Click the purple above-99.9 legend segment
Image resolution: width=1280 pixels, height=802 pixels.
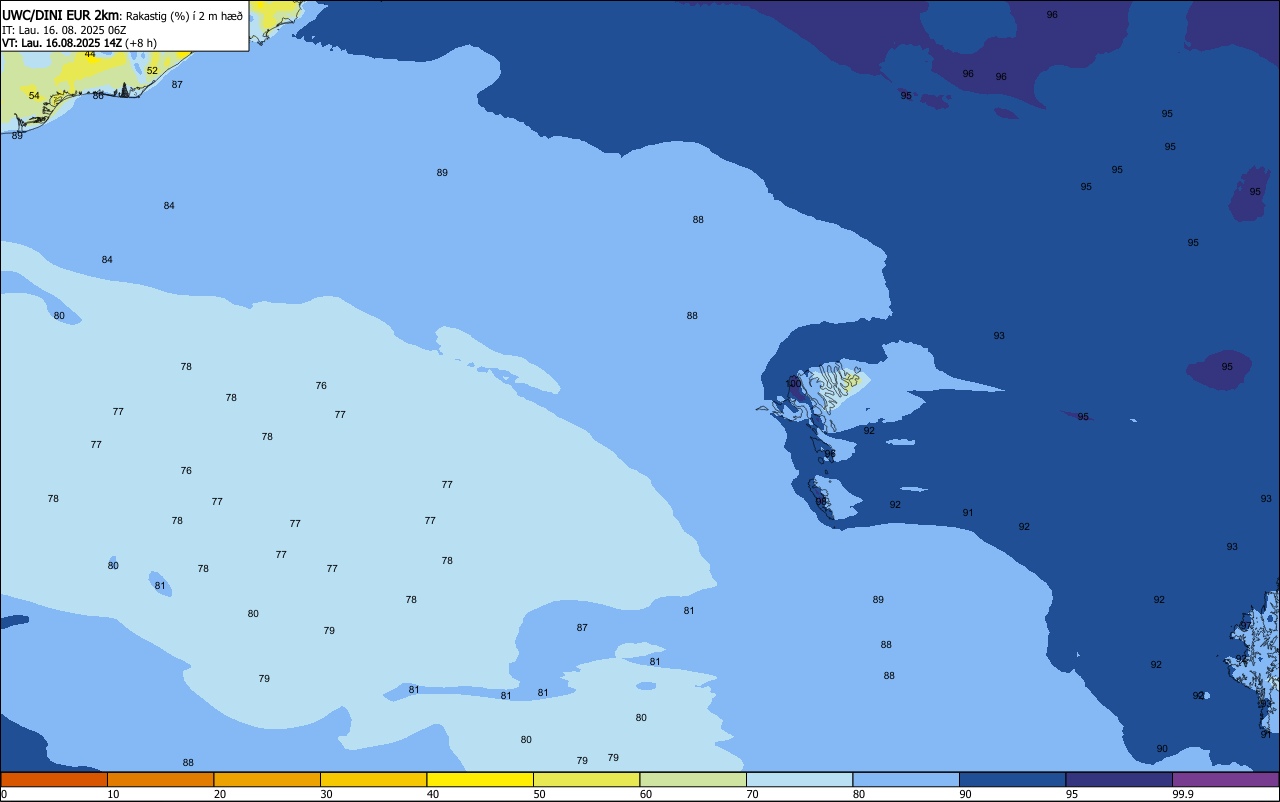pos(1225,779)
